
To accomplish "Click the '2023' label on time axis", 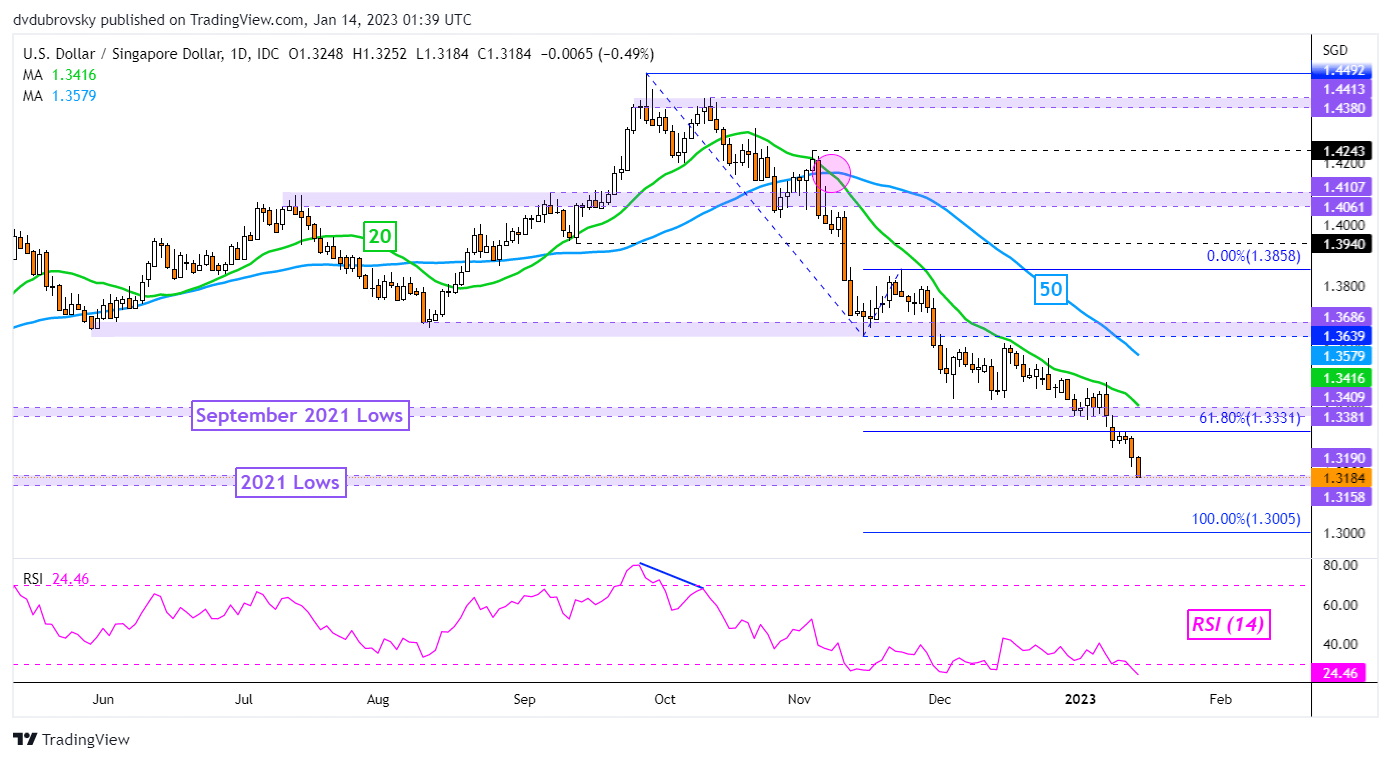I will [x=1081, y=701].
